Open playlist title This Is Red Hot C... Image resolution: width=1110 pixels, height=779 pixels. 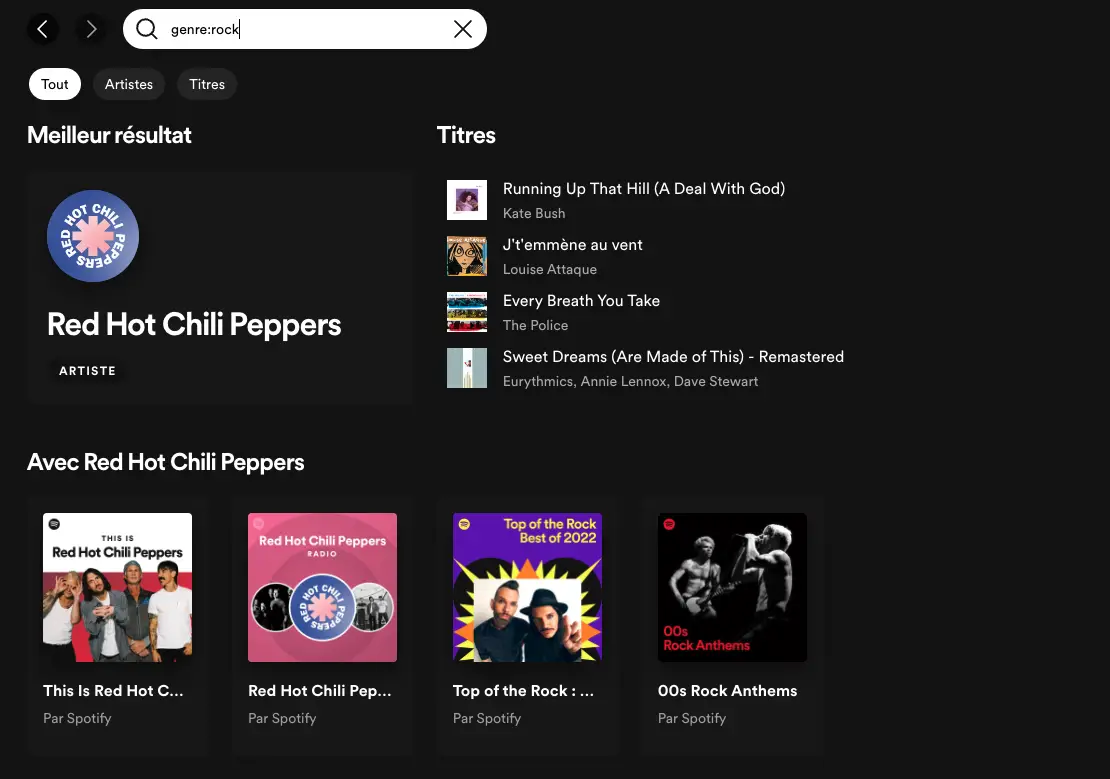click(113, 690)
